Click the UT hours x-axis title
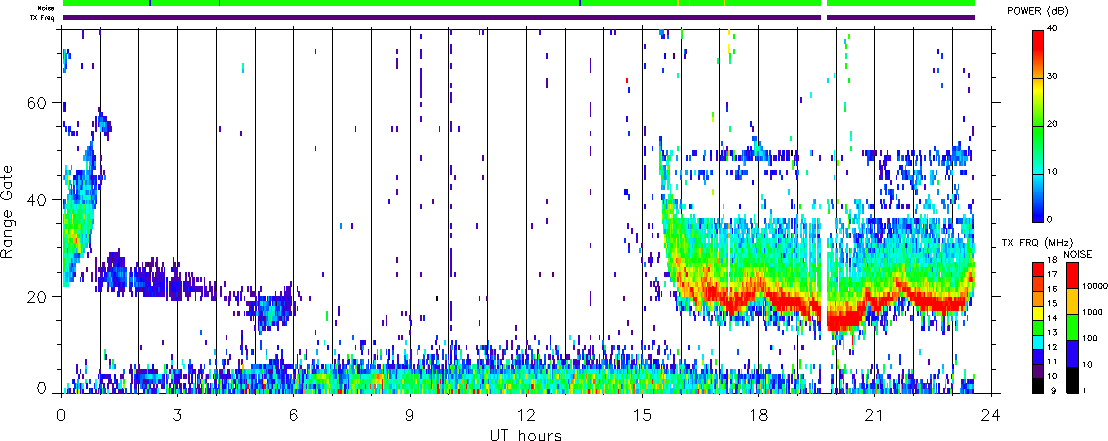The width and height of the screenshot is (1108, 441). pos(526,434)
